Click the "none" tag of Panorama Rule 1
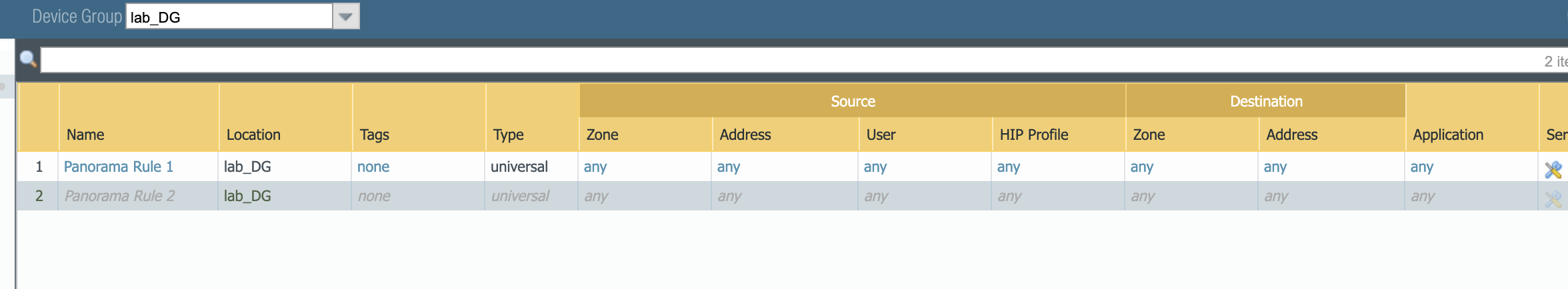 [373, 167]
